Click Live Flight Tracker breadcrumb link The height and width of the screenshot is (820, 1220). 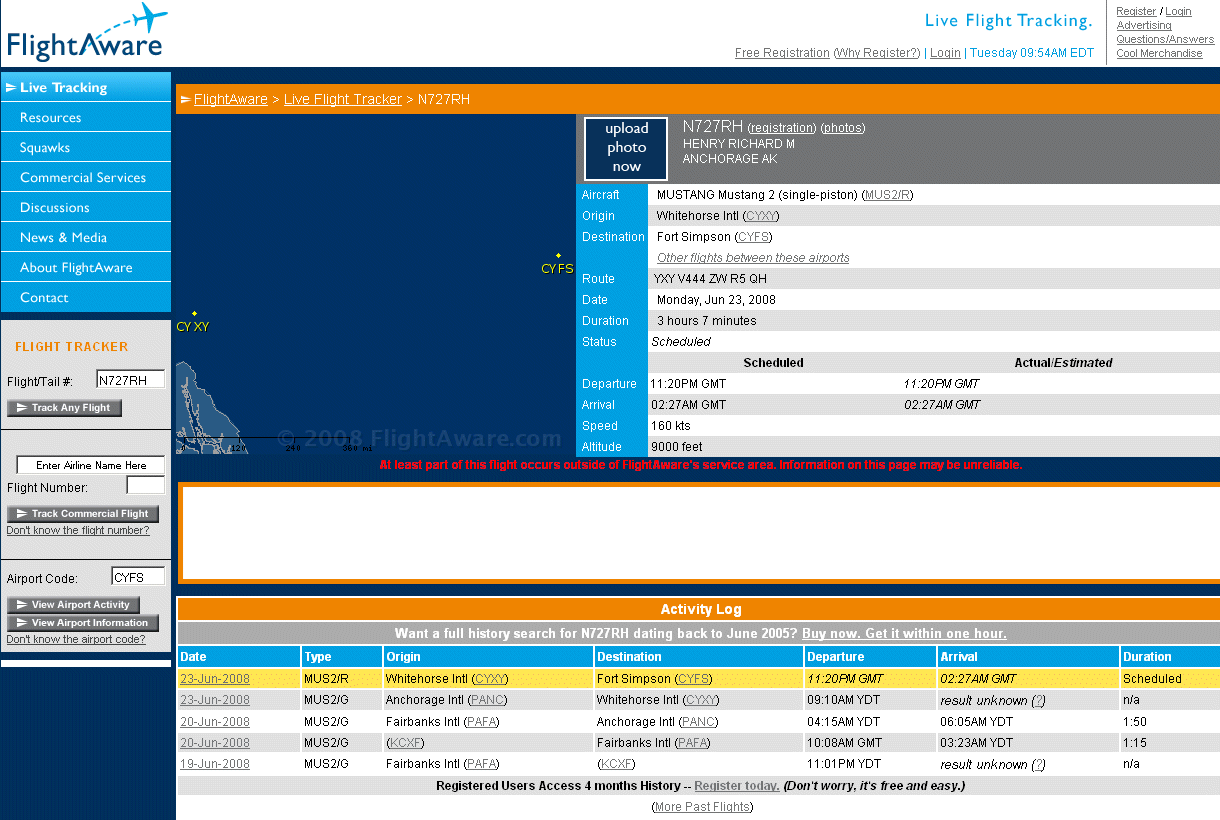coord(343,99)
